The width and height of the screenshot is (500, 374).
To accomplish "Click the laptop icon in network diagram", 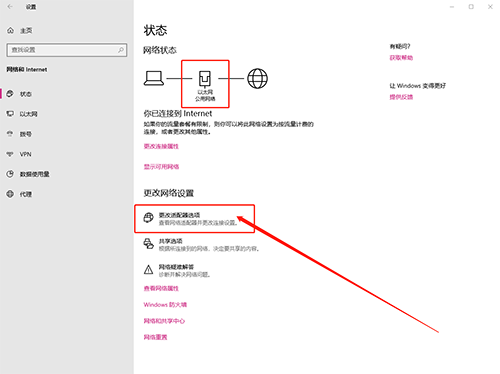I will [x=154, y=79].
